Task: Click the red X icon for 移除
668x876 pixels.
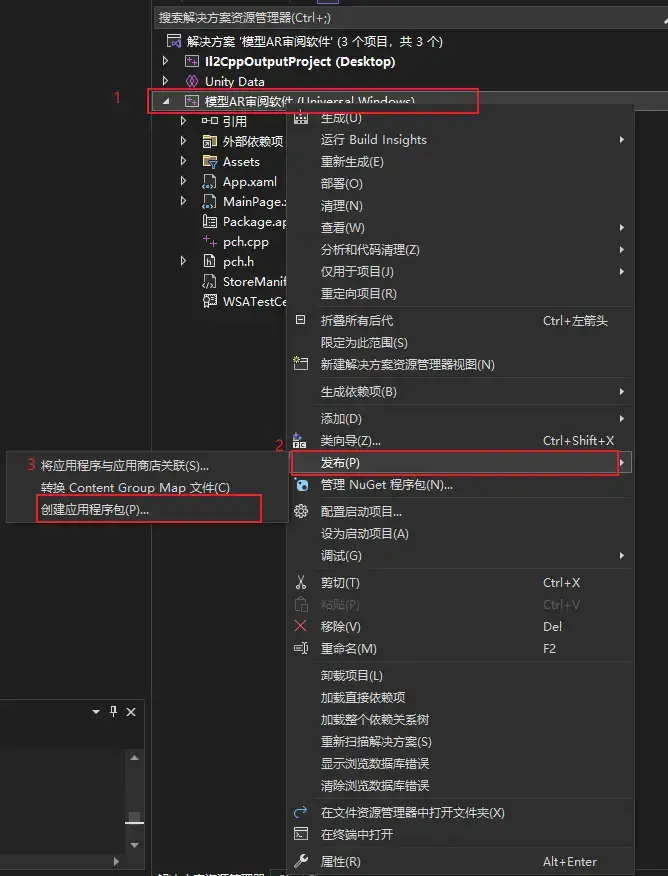Action: 300,626
